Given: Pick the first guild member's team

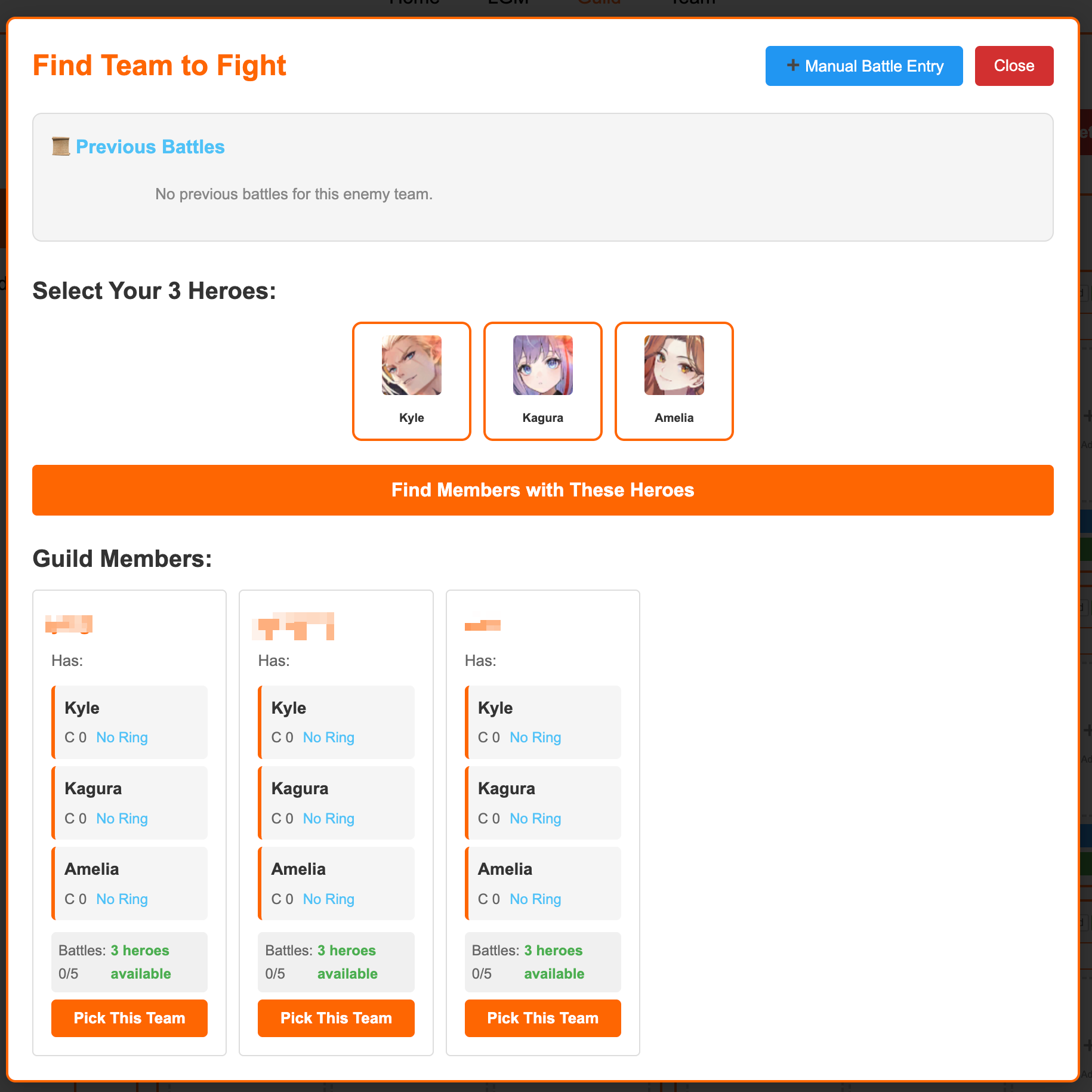Looking at the screenshot, I should click(x=129, y=1018).
